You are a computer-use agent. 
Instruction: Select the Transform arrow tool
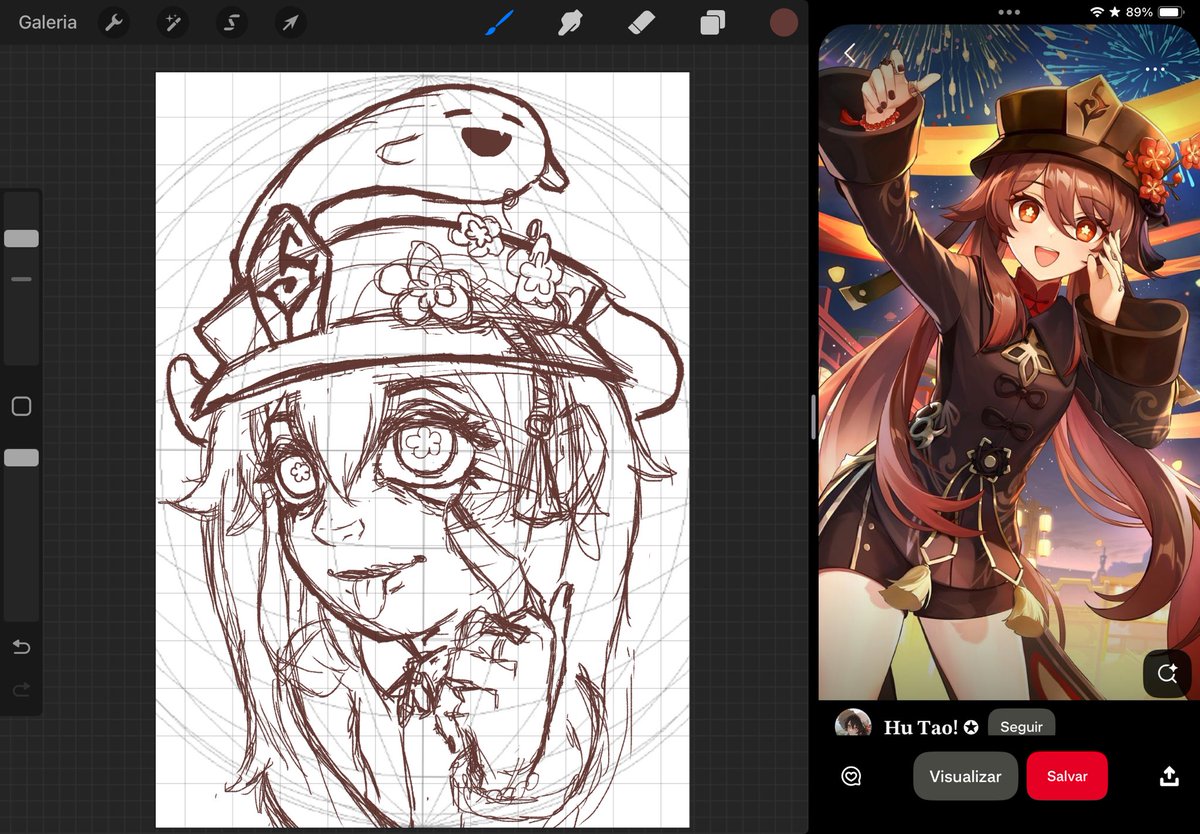point(291,22)
